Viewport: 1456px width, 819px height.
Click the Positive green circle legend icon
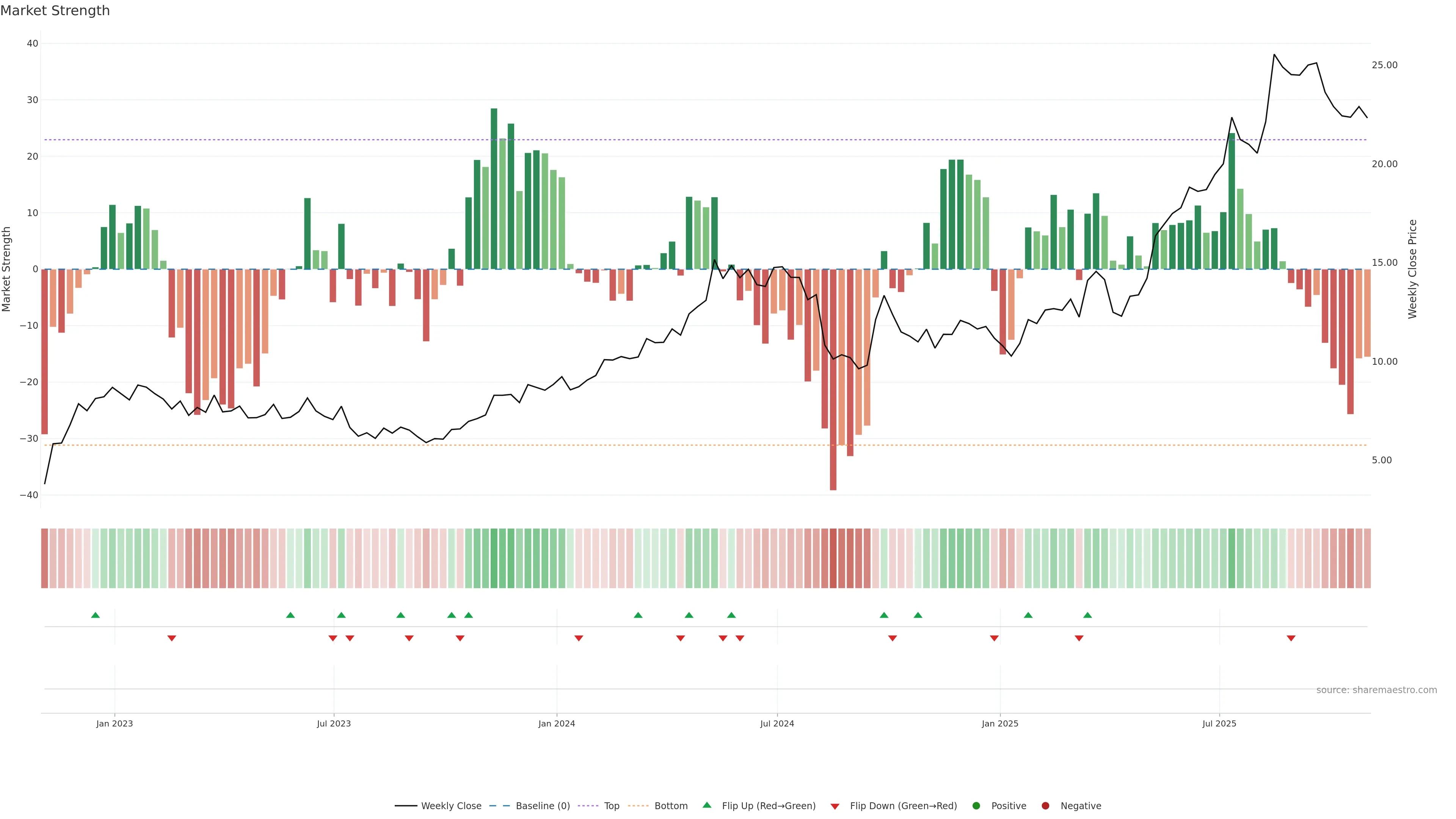click(x=976, y=806)
